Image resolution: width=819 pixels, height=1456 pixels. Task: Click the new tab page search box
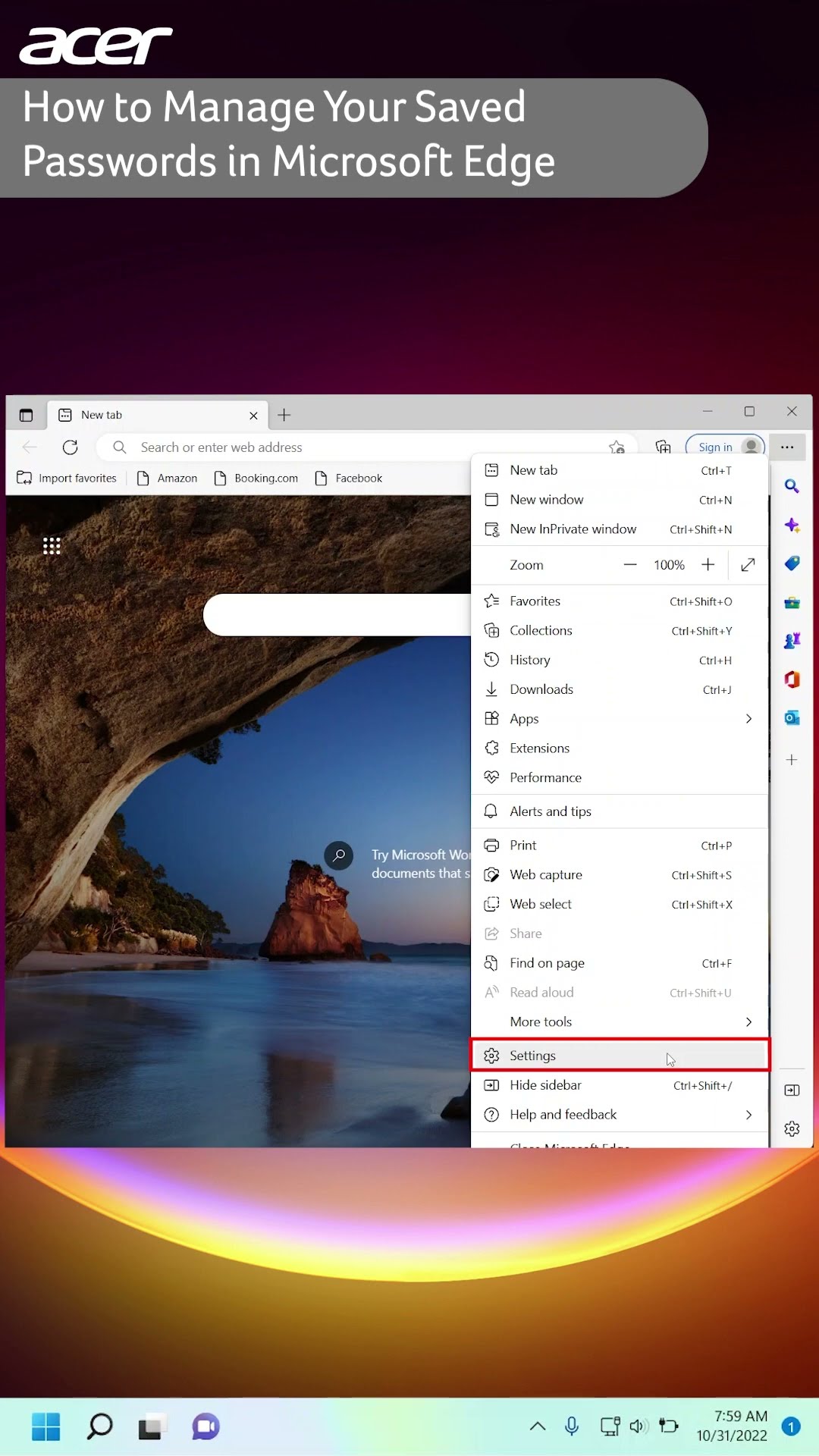337,615
